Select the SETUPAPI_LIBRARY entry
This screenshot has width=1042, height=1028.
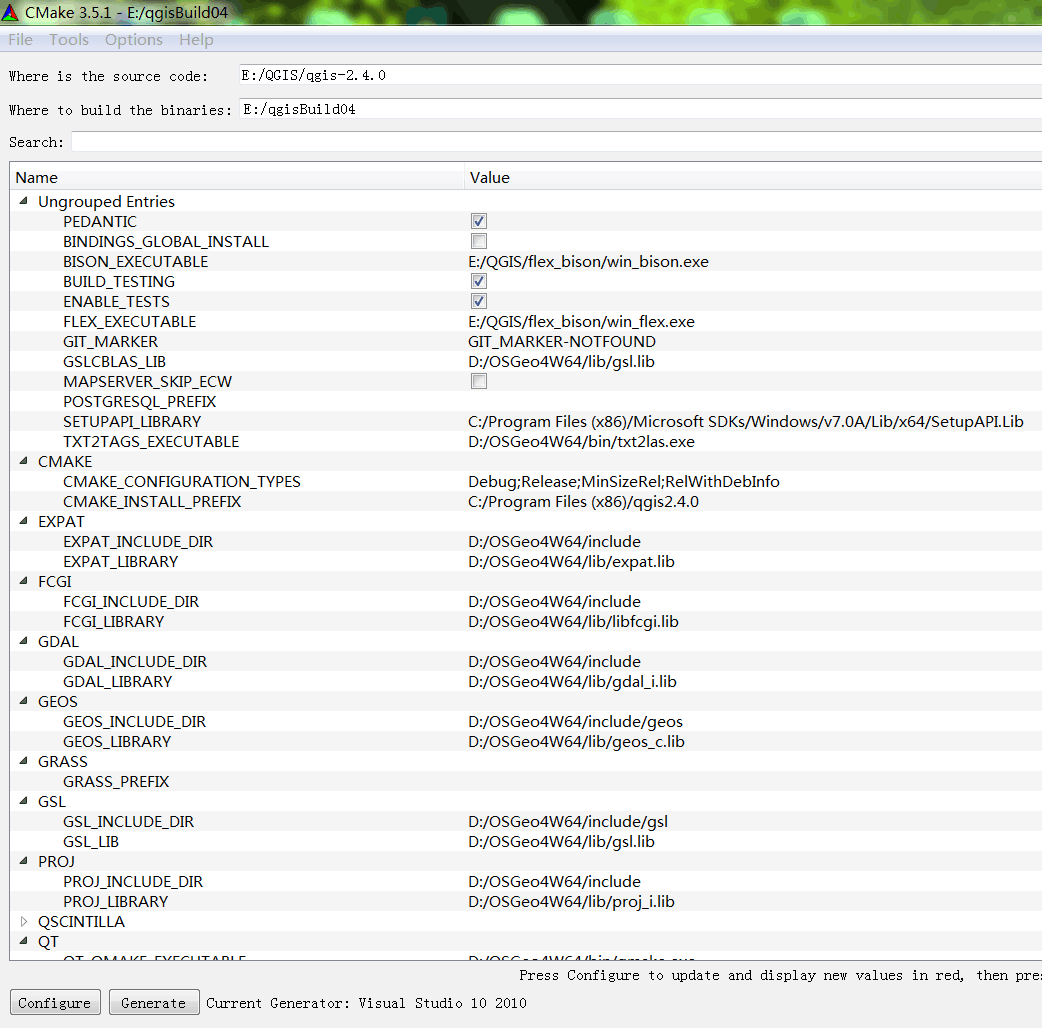(x=132, y=421)
